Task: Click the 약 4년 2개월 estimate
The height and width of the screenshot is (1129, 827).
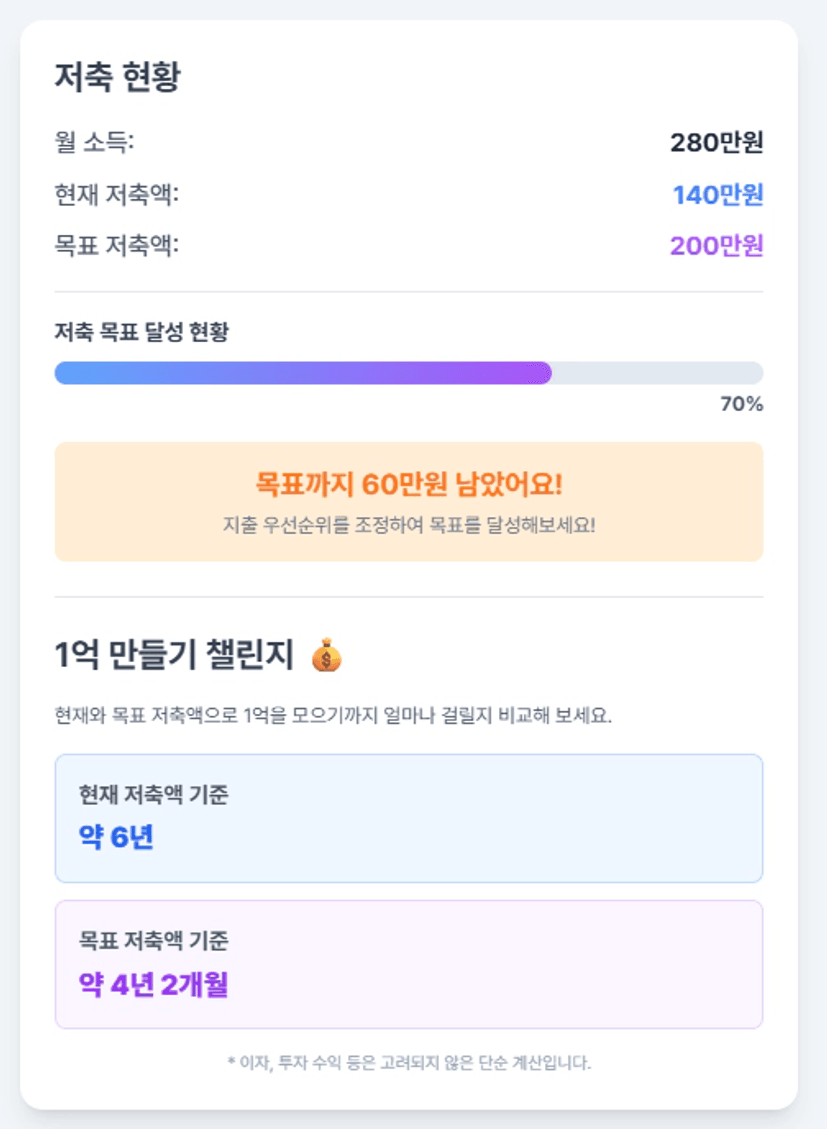Action: coord(153,984)
